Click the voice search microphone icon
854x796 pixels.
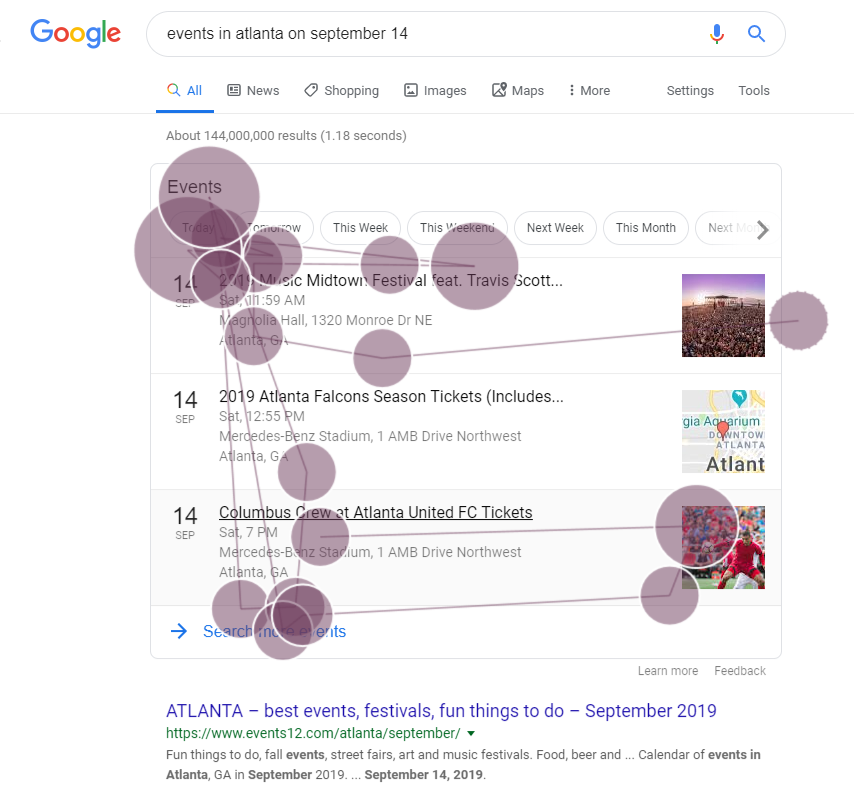click(x=716, y=34)
